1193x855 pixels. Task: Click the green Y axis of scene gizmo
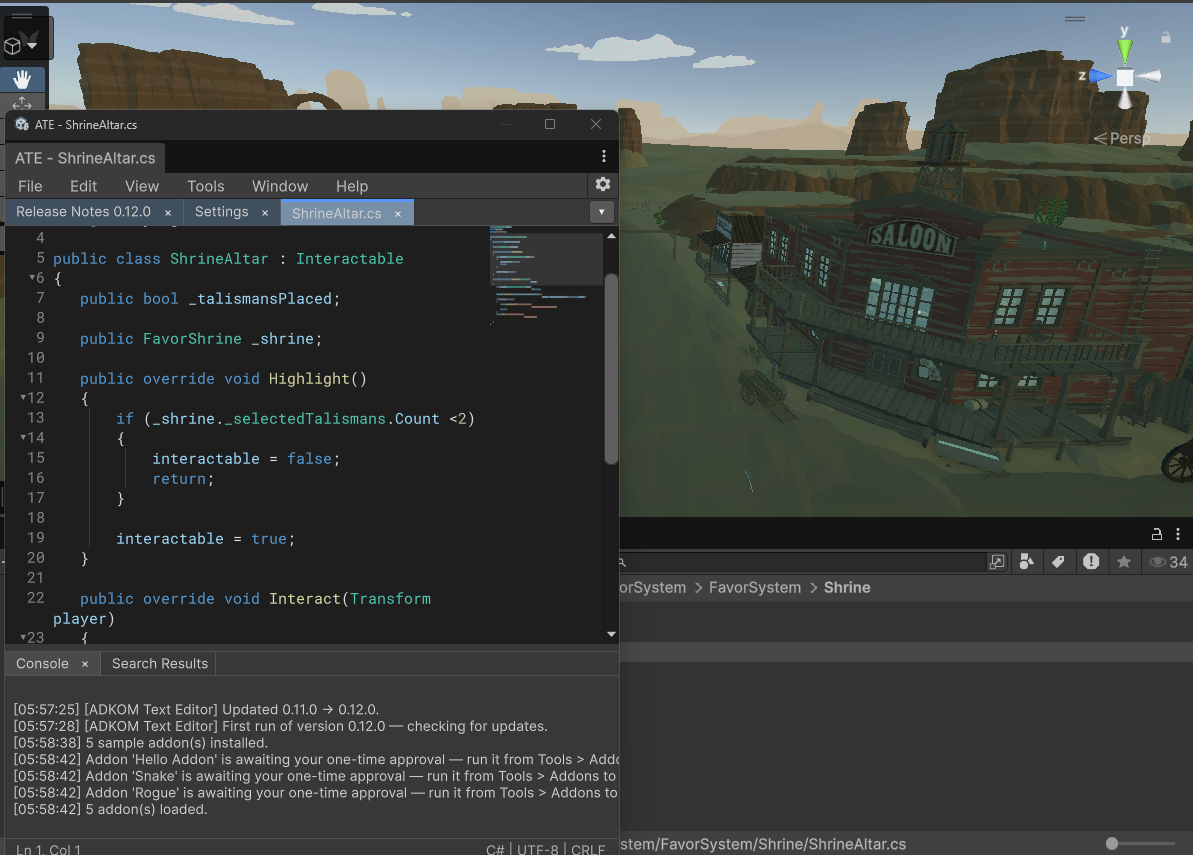click(x=1125, y=49)
